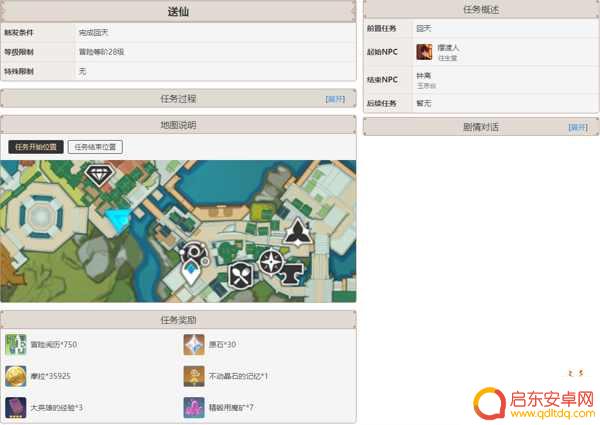
Task: Click the 起始NPC portrait thumbnail
Action: 424,52
